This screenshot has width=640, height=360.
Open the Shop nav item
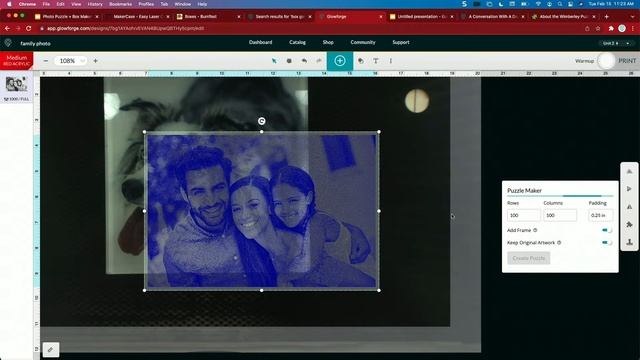coord(328,42)
